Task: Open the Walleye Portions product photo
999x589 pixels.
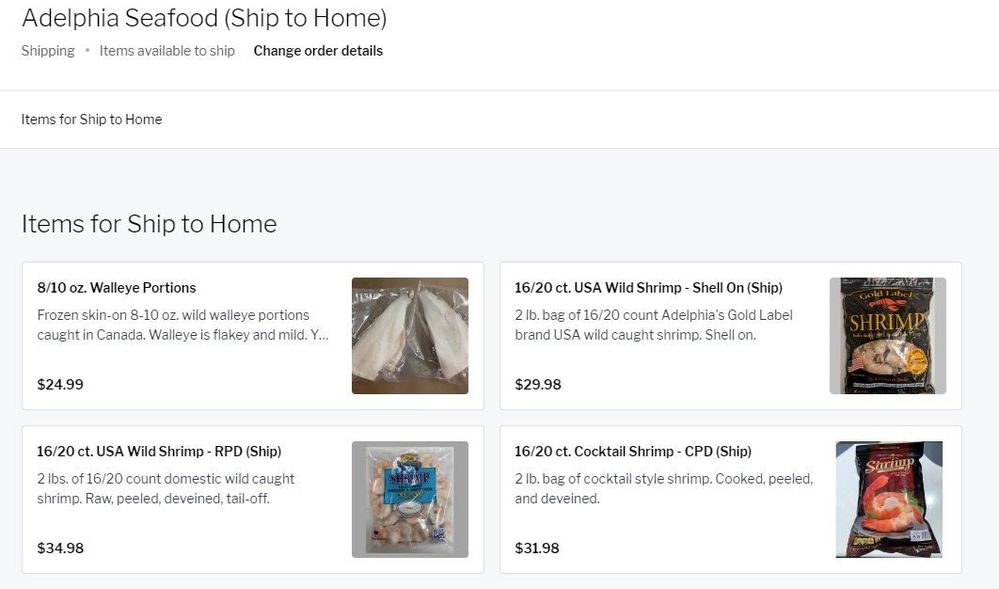Action: point(410,336)
